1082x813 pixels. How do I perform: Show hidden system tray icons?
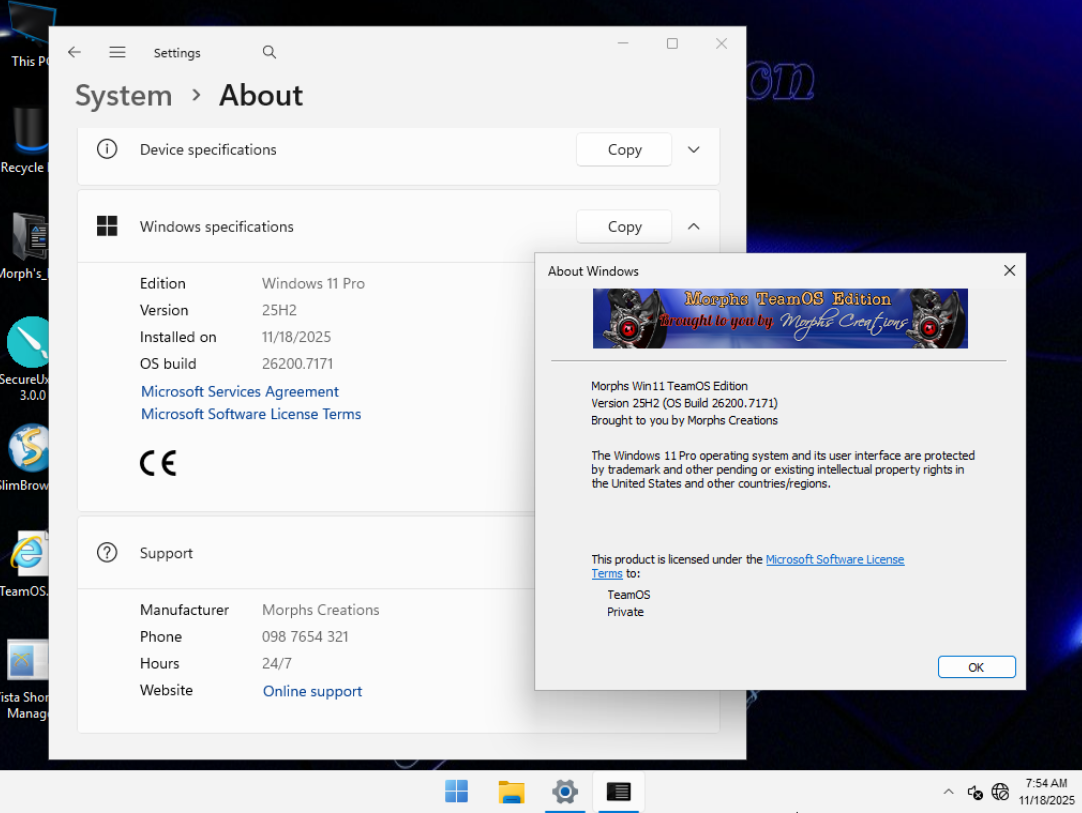[948, 792]
